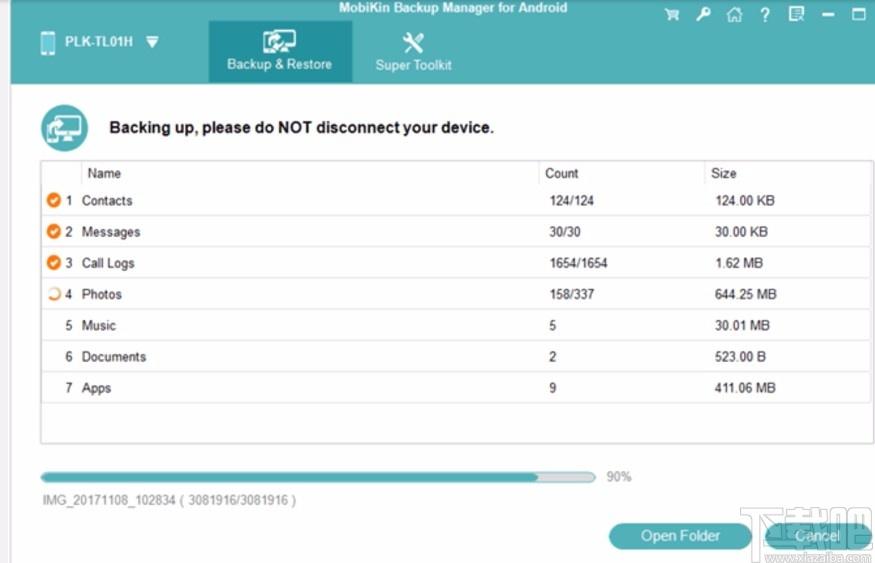Click Photos size 644.25 MB

pos(746,294)
